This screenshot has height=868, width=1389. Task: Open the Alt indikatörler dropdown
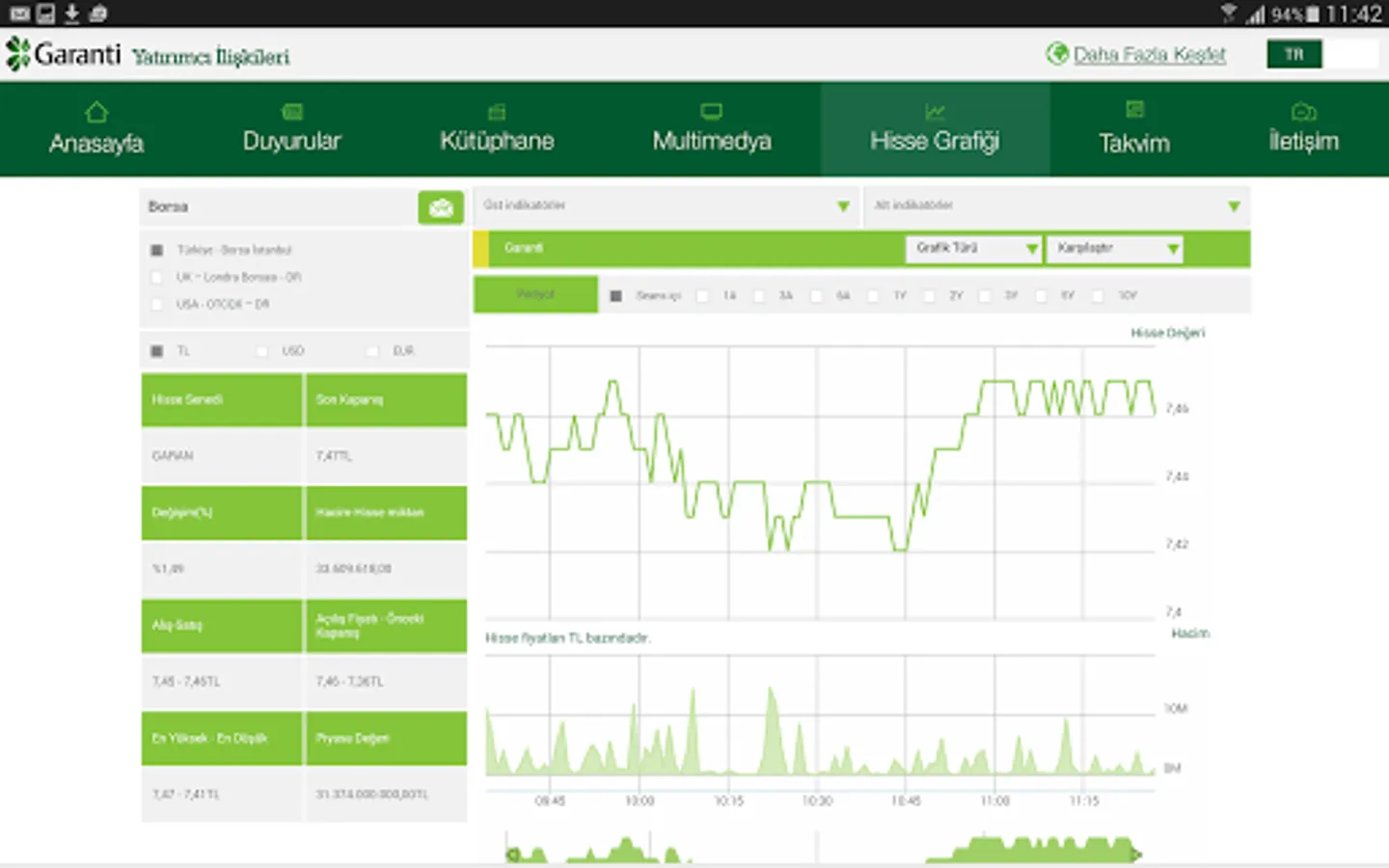point(1057,206)
